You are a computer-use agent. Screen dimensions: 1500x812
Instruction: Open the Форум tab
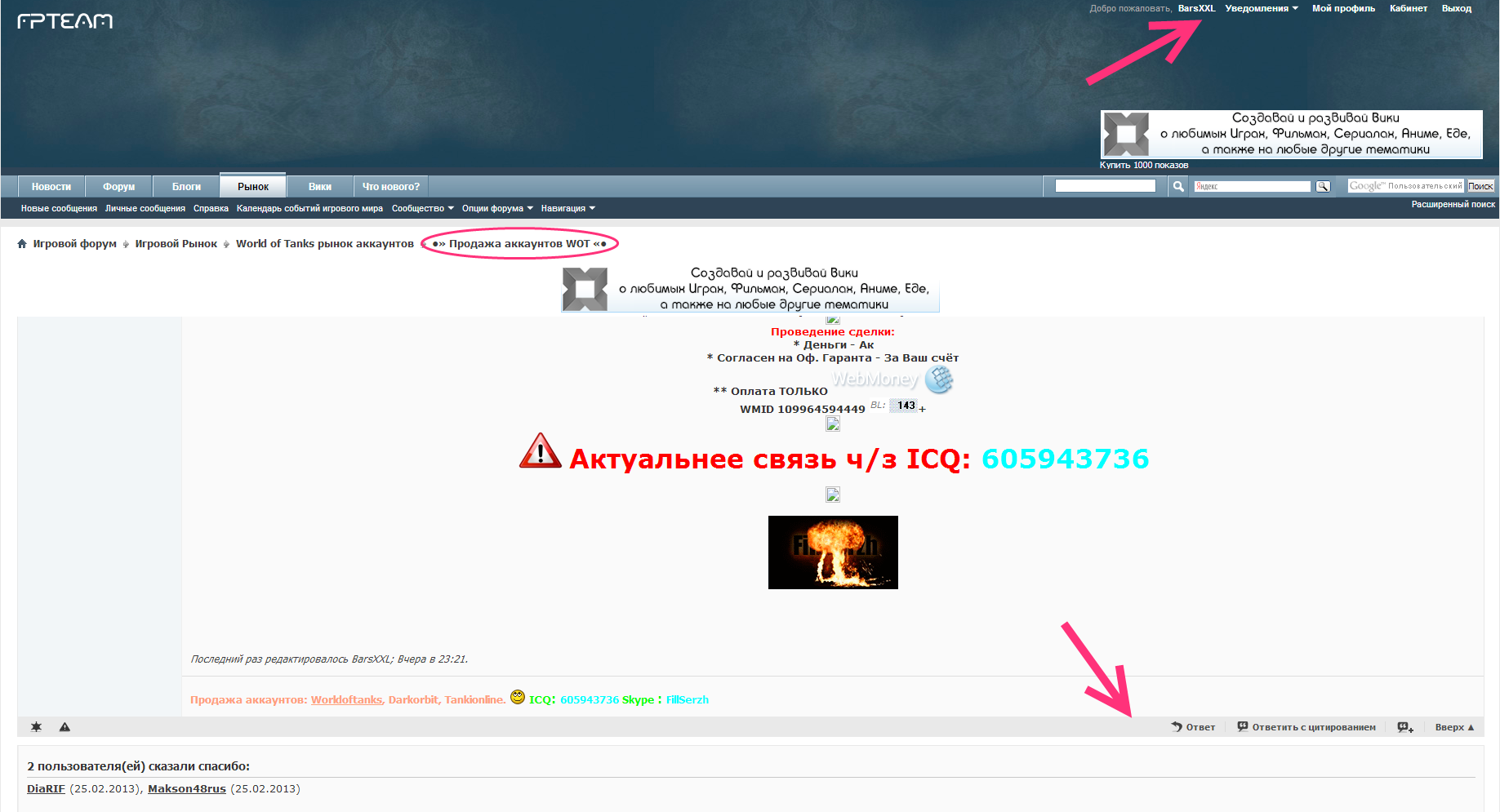(119, 187)
